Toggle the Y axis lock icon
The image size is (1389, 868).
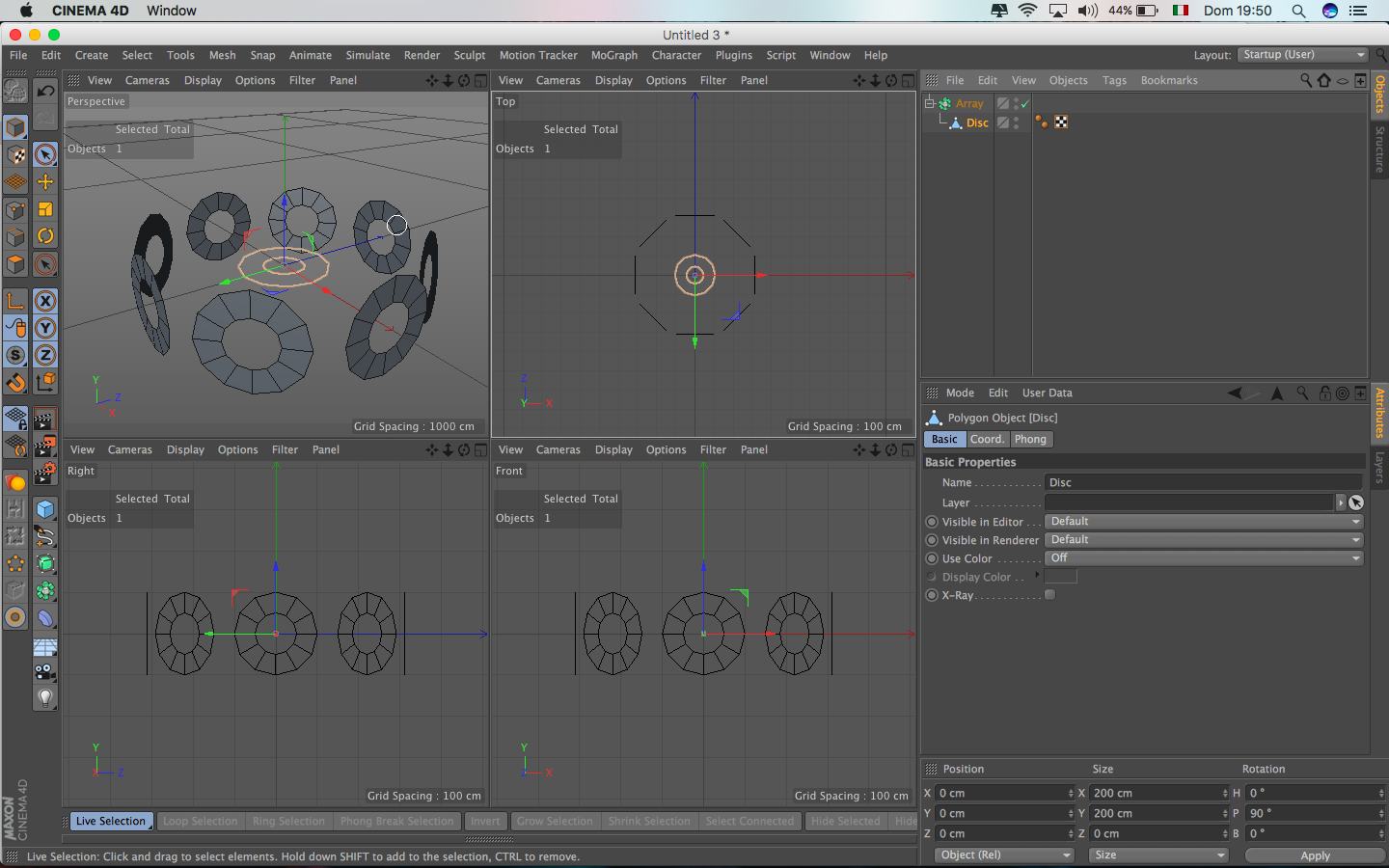(x=45, y=328)
